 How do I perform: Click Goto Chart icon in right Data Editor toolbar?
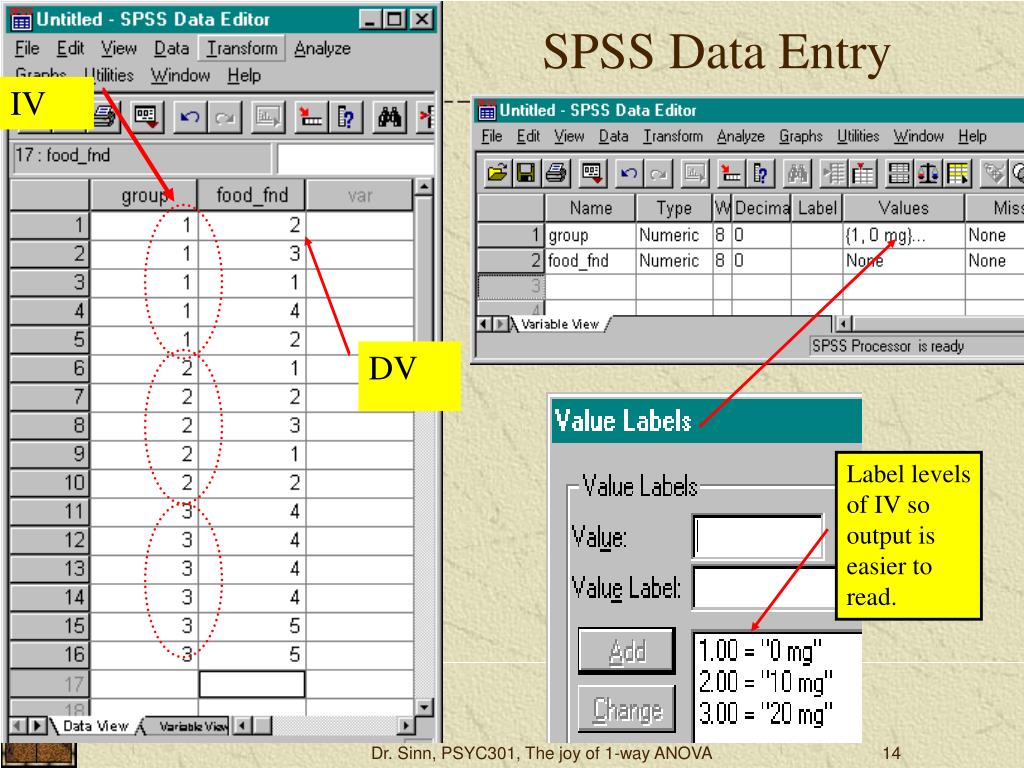coord(694,173)
